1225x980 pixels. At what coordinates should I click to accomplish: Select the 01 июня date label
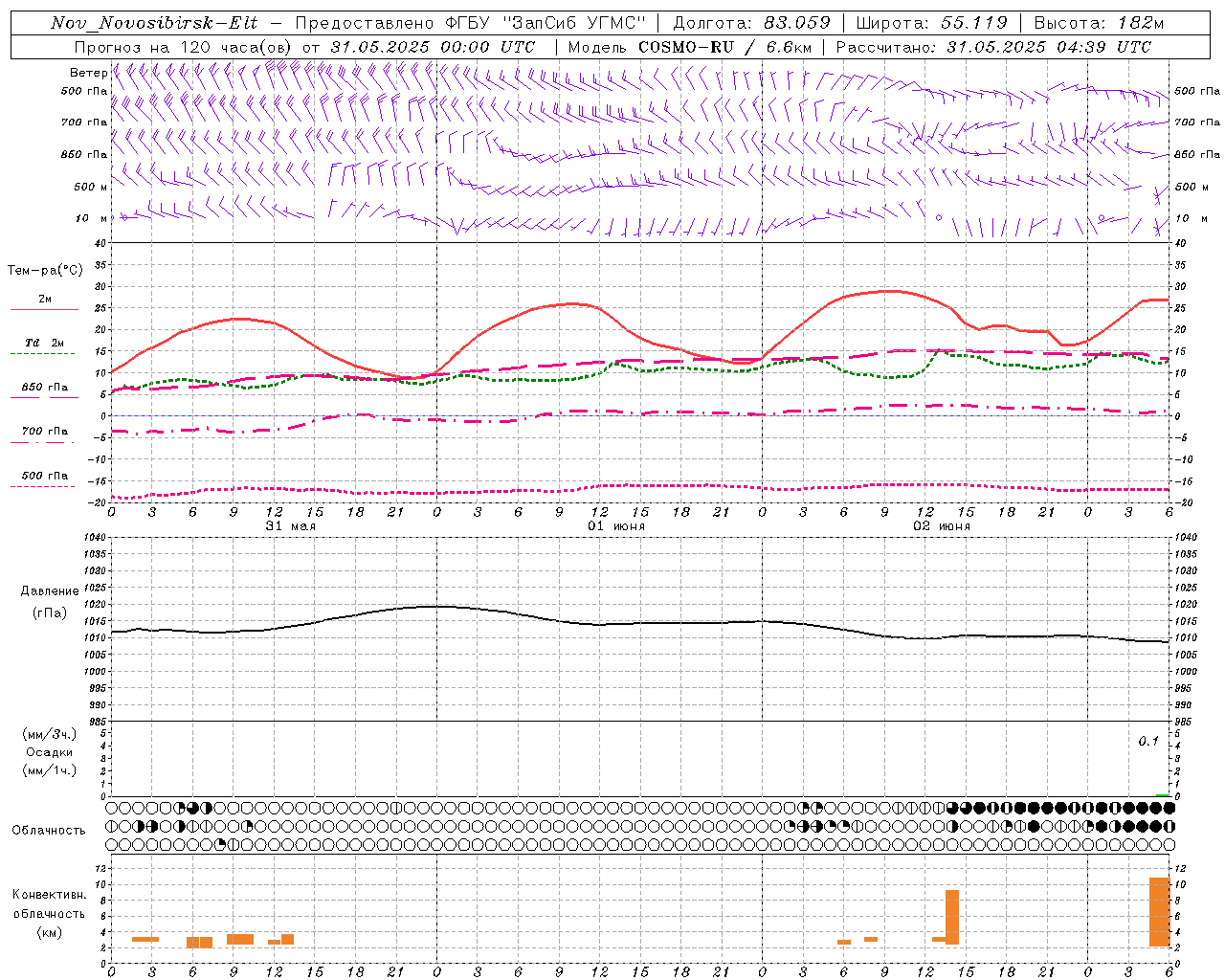point(616,525)
